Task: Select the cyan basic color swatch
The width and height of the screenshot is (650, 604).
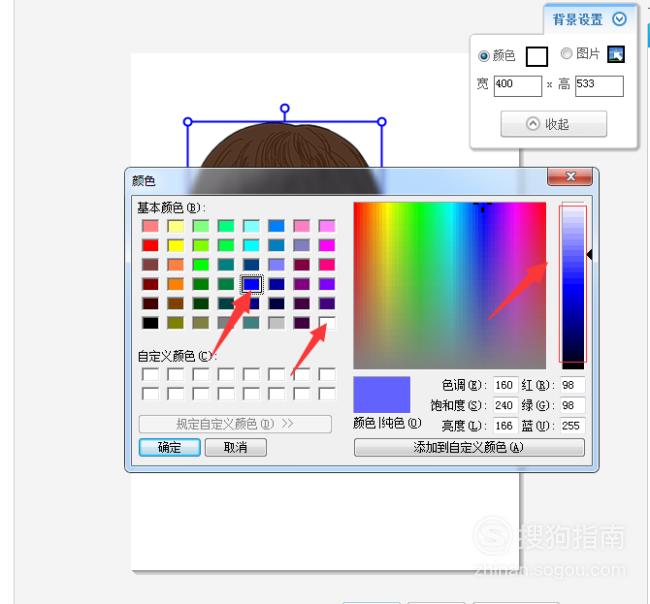Action: click(251, 245)
